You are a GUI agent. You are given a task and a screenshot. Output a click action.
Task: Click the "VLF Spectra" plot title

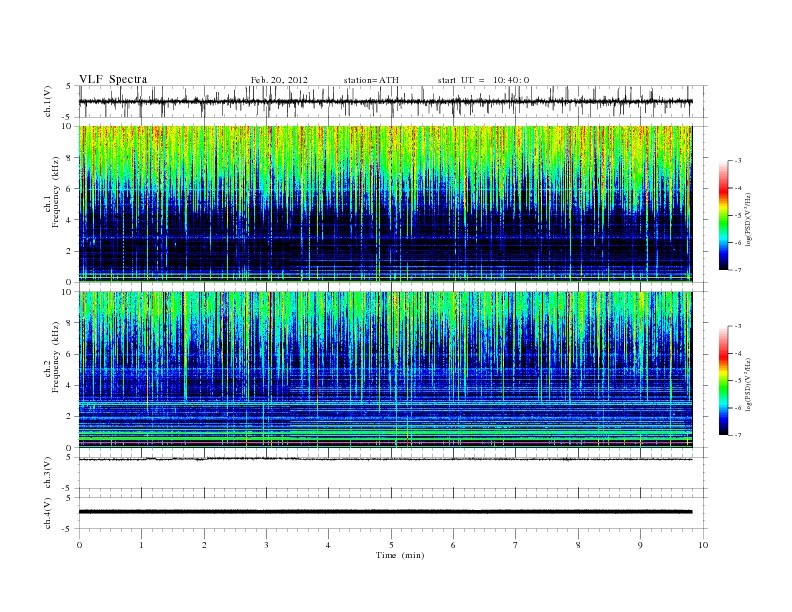[113, 79]
